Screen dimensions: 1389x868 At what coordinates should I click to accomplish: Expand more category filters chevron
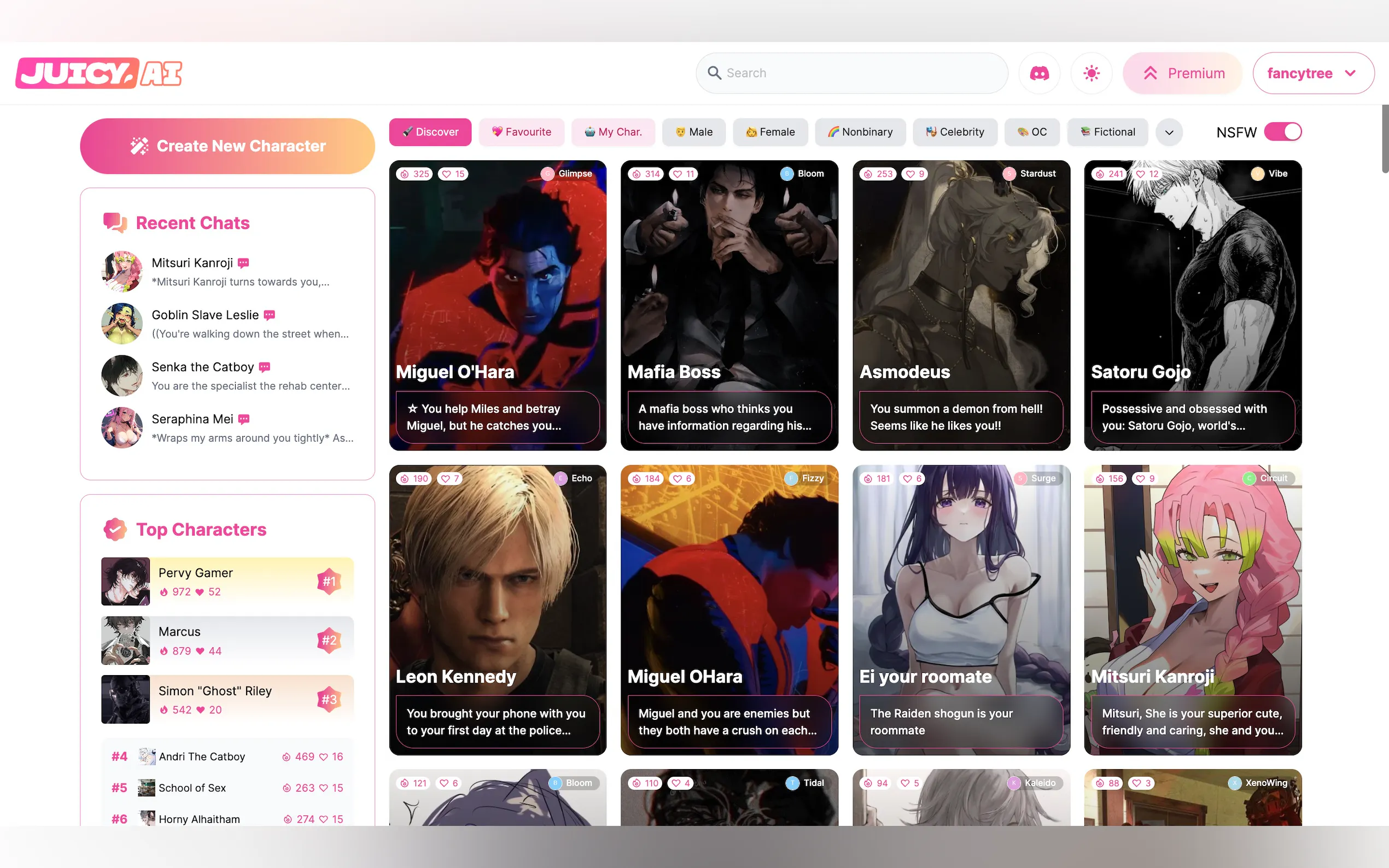pyautogui.click(x=1169, y=133)
